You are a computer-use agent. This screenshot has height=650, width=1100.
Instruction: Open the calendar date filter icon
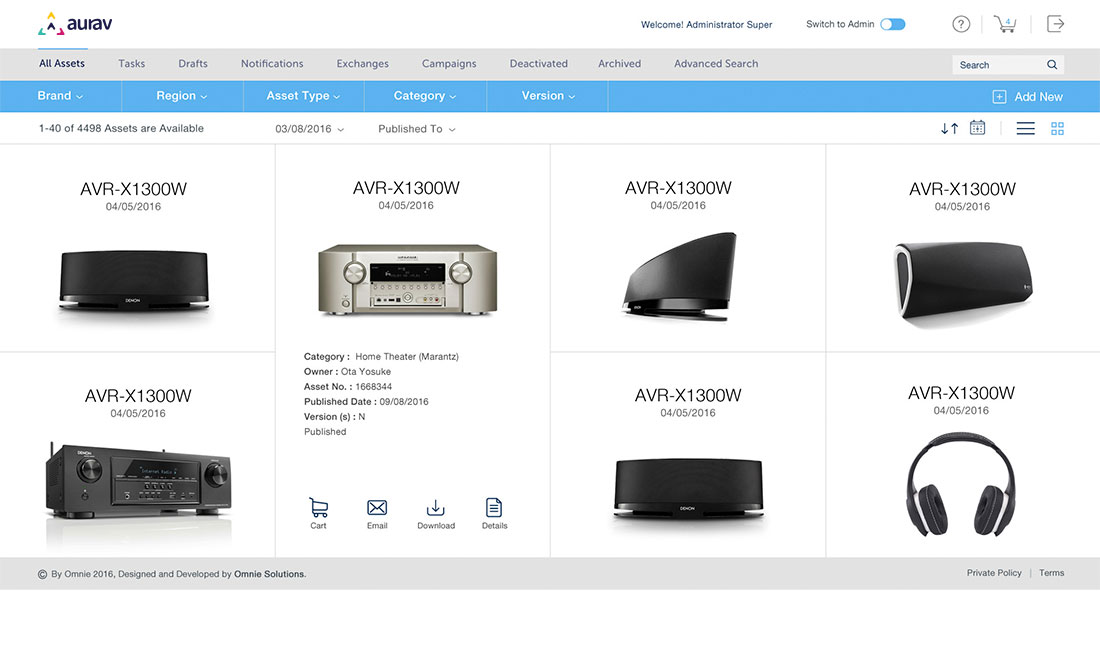(x=977, y=128)
